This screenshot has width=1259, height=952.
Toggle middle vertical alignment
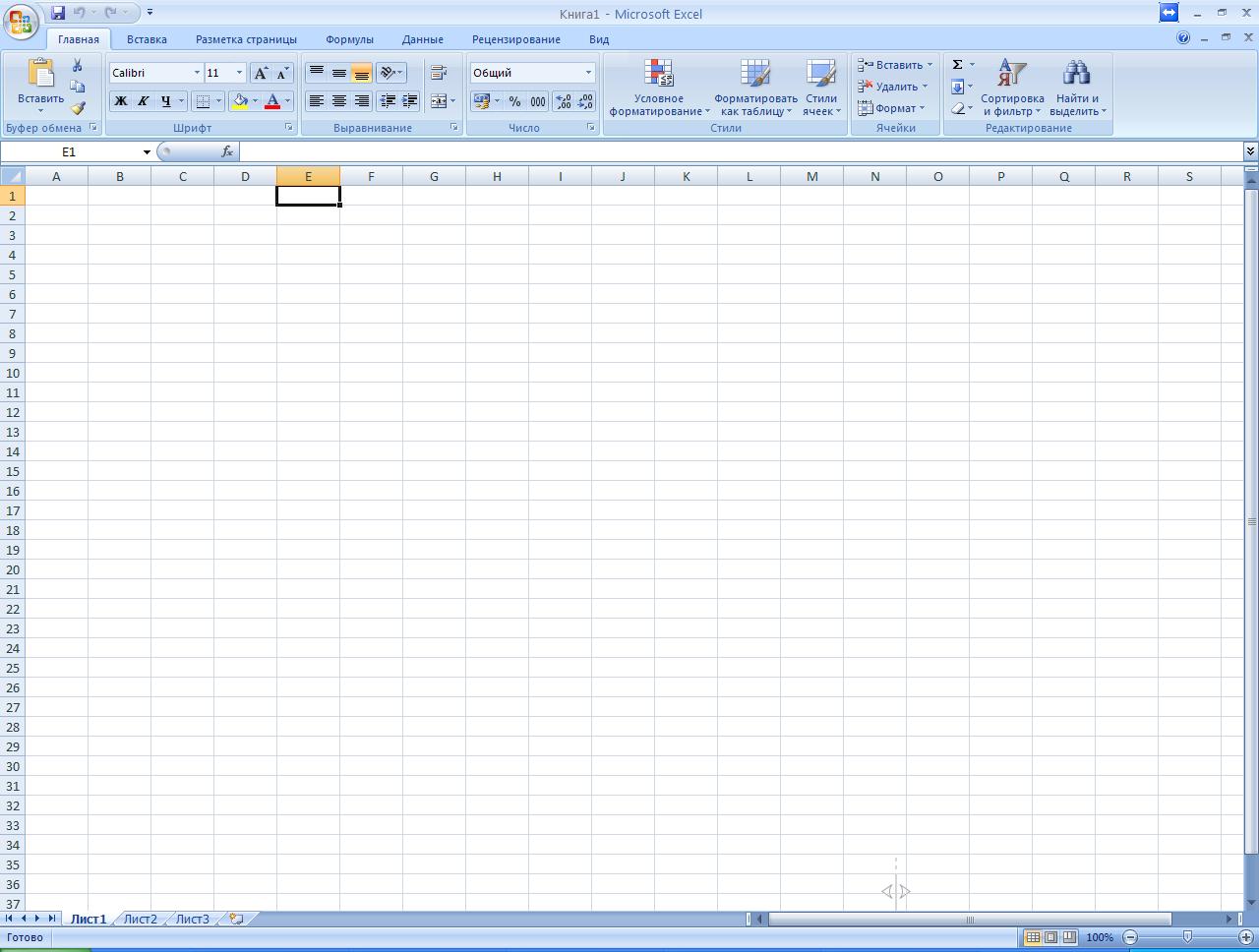tap(338, 73)
